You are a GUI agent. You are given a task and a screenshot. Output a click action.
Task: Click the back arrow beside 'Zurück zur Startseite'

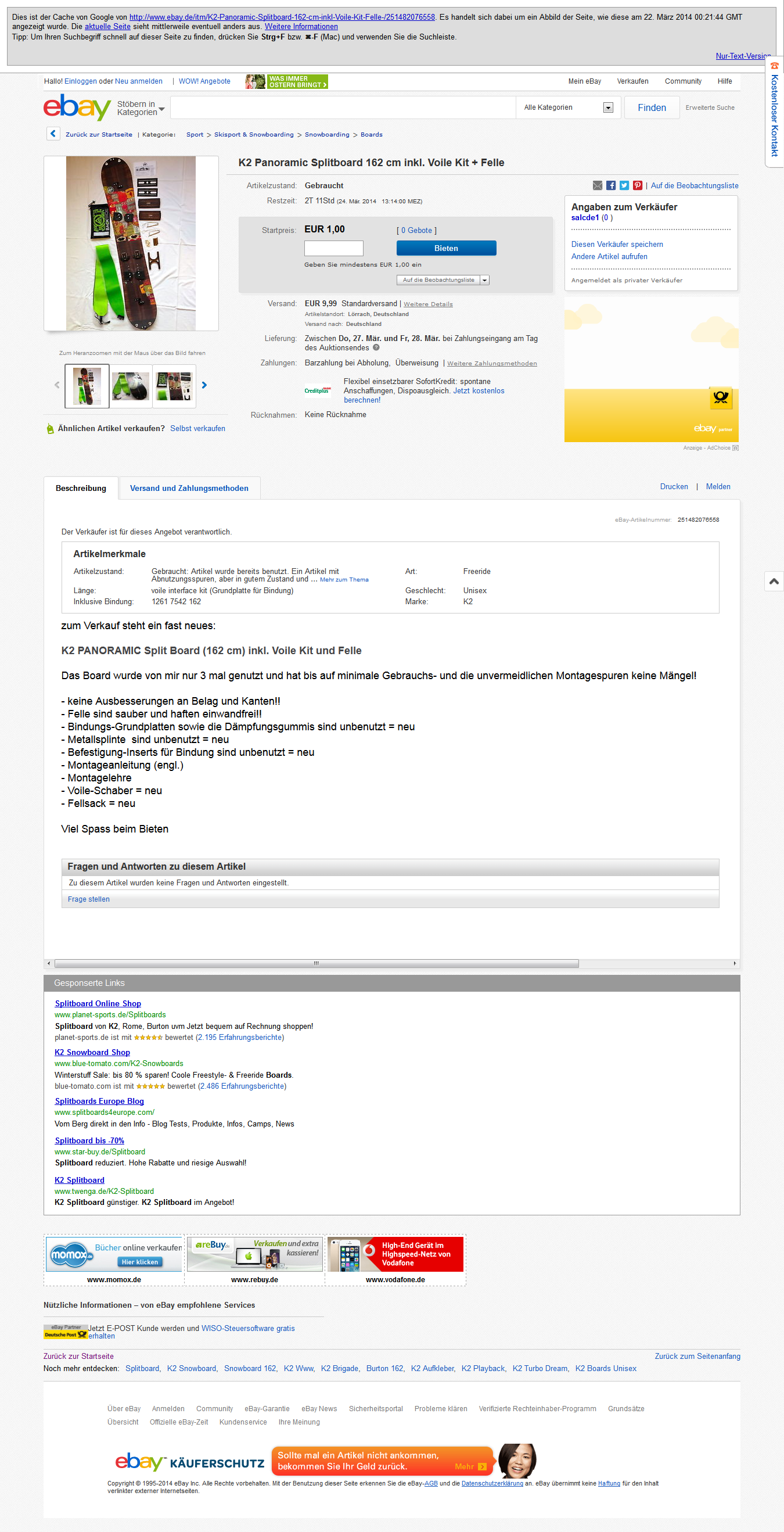tap(53, 134)
